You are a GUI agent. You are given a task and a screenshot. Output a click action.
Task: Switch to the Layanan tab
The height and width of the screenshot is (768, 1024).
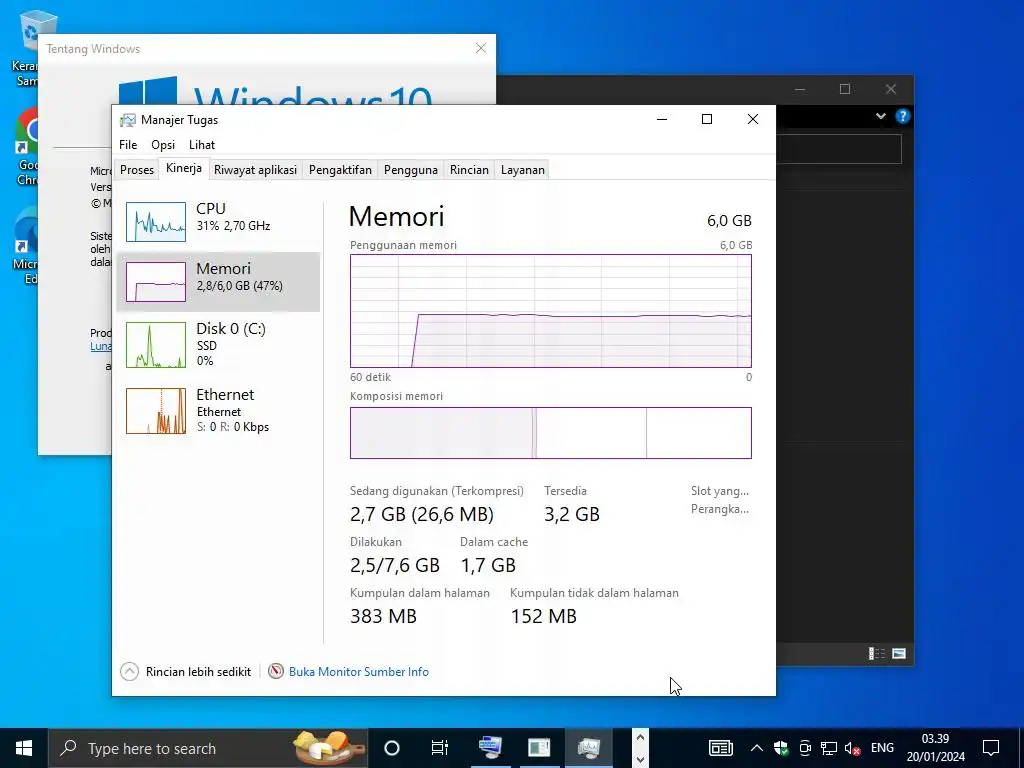click(x=522, y=170)
